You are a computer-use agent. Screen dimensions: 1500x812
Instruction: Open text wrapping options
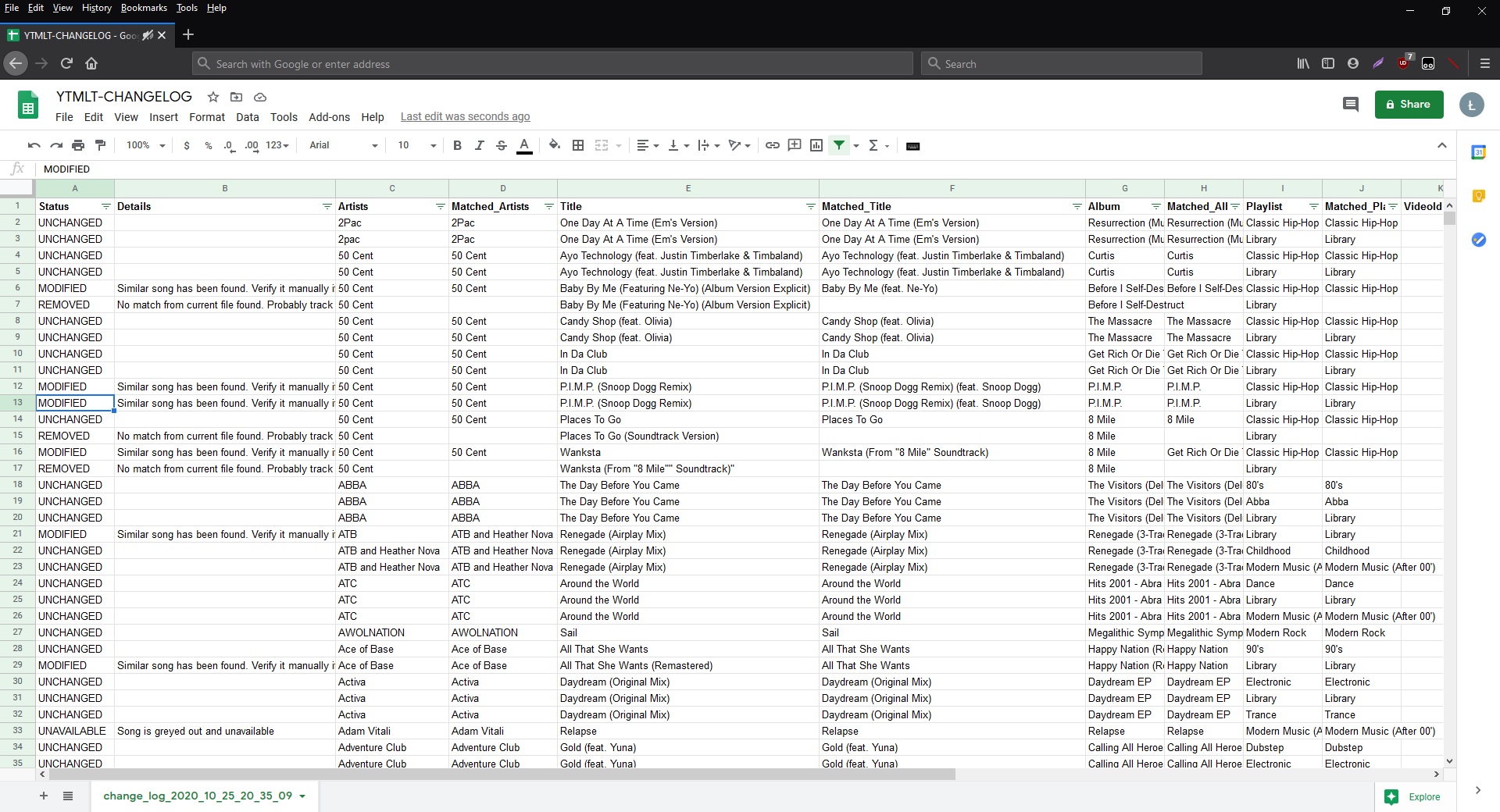point(708,145)
